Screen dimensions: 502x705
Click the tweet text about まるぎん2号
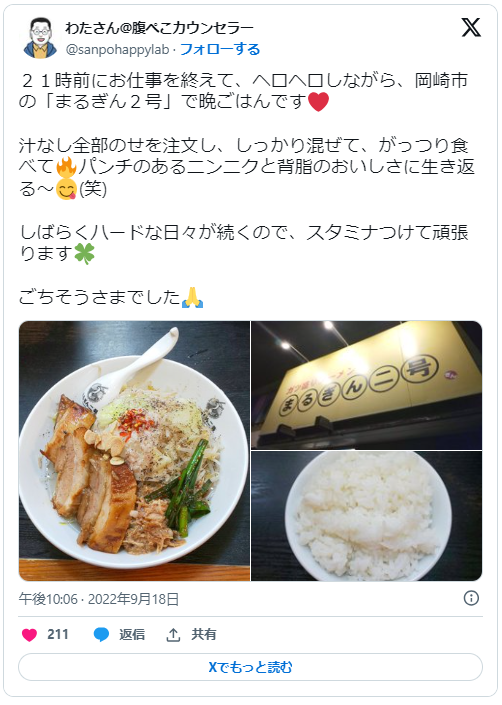click(245, 91)
